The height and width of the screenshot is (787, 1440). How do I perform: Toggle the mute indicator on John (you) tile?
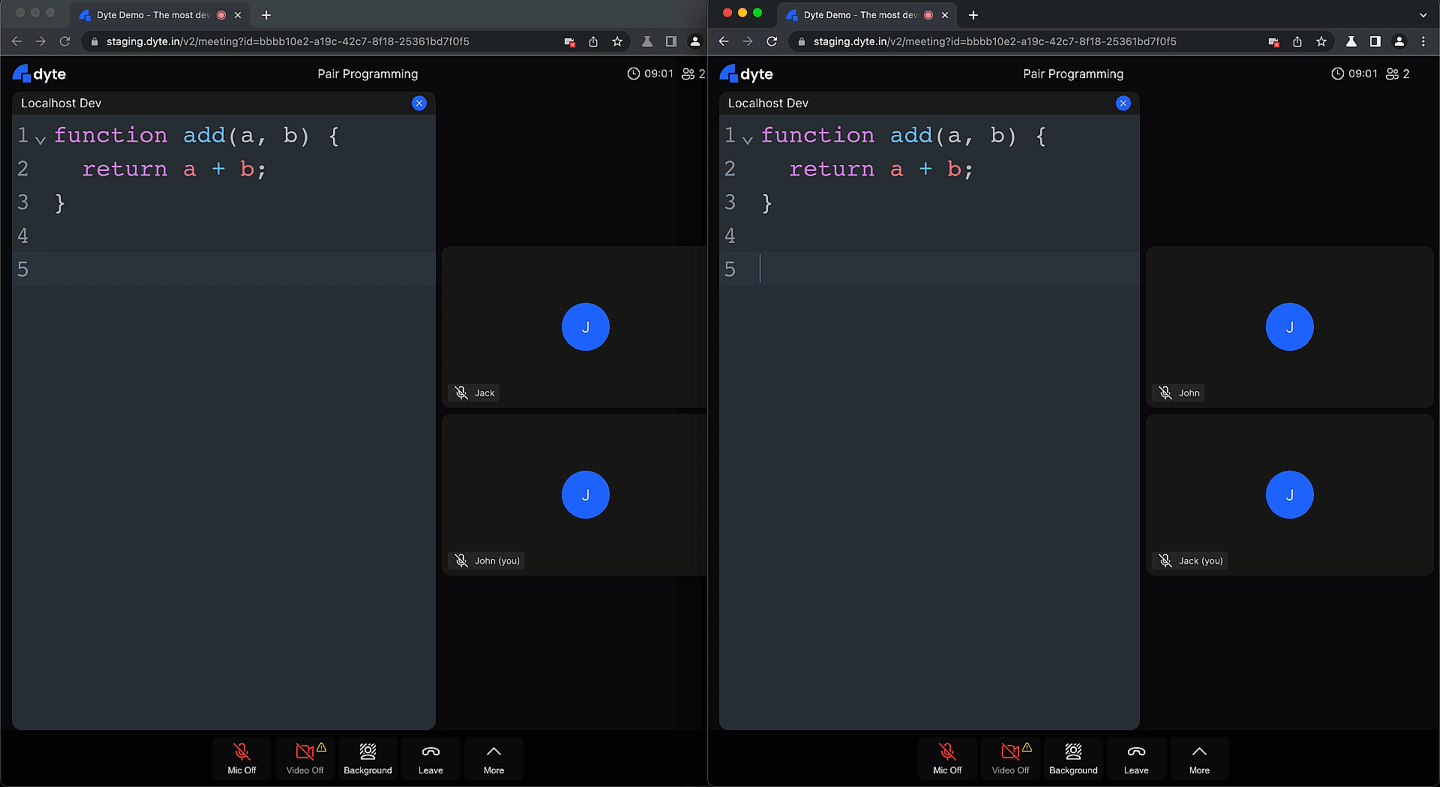(459, 560)
